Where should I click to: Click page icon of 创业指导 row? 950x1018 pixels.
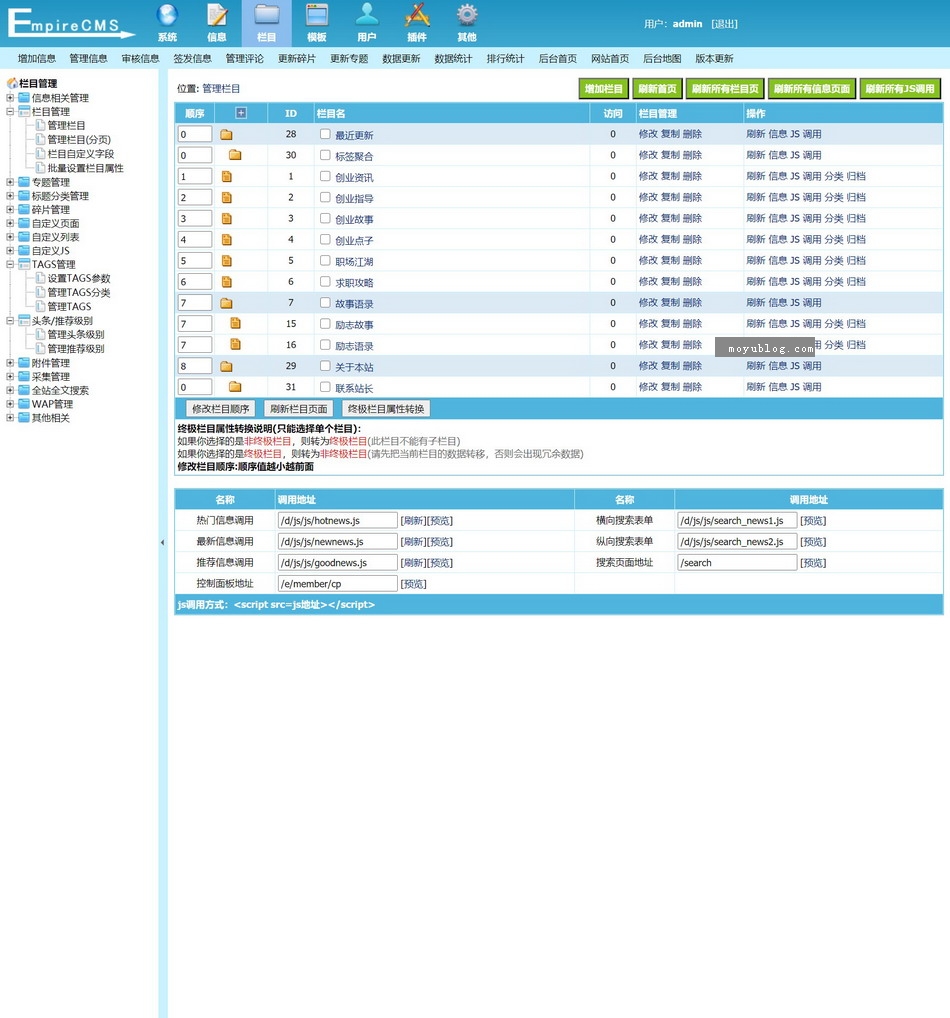point(227,197)
